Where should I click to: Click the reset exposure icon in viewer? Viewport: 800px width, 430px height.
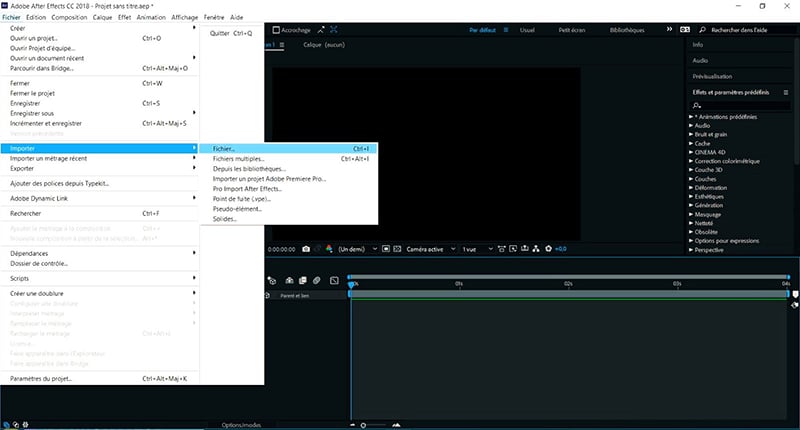547,248
